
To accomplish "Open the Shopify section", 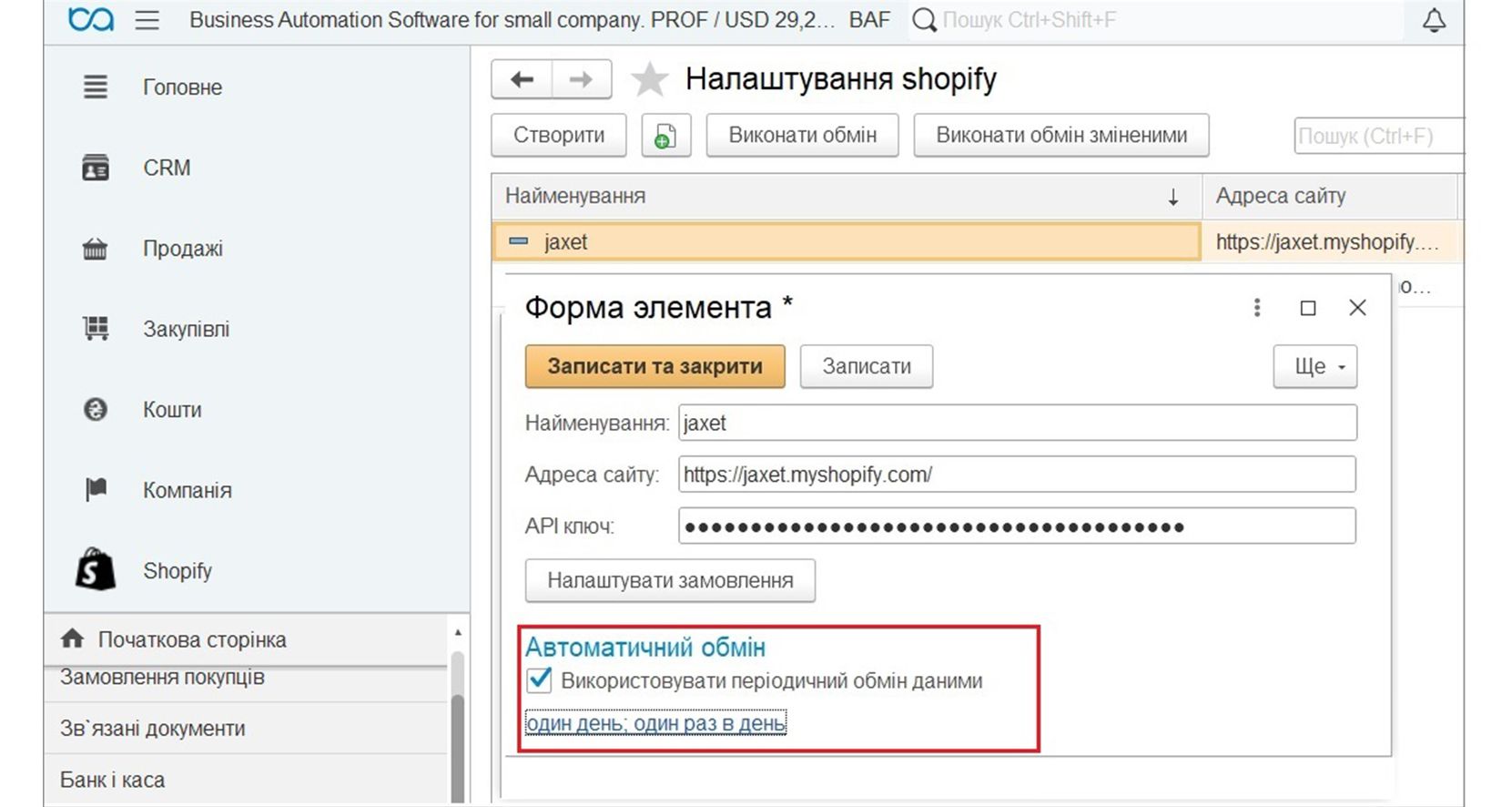I will point(178,571).
